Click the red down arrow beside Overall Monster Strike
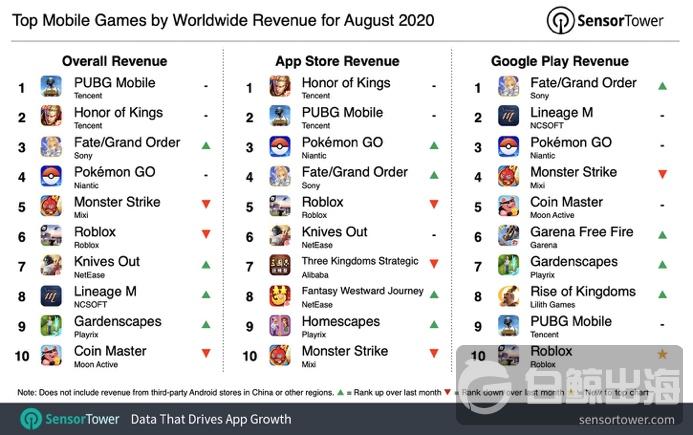693x435 pixels. click(x=205, y=205)
